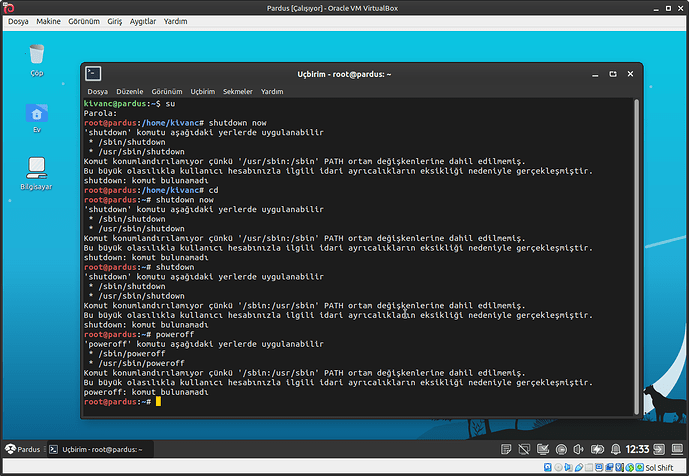Image resolution: width=689 pixels, height=476 pixels.
Task: Maximize the Uçbirim terminal window
Action: 611,73
